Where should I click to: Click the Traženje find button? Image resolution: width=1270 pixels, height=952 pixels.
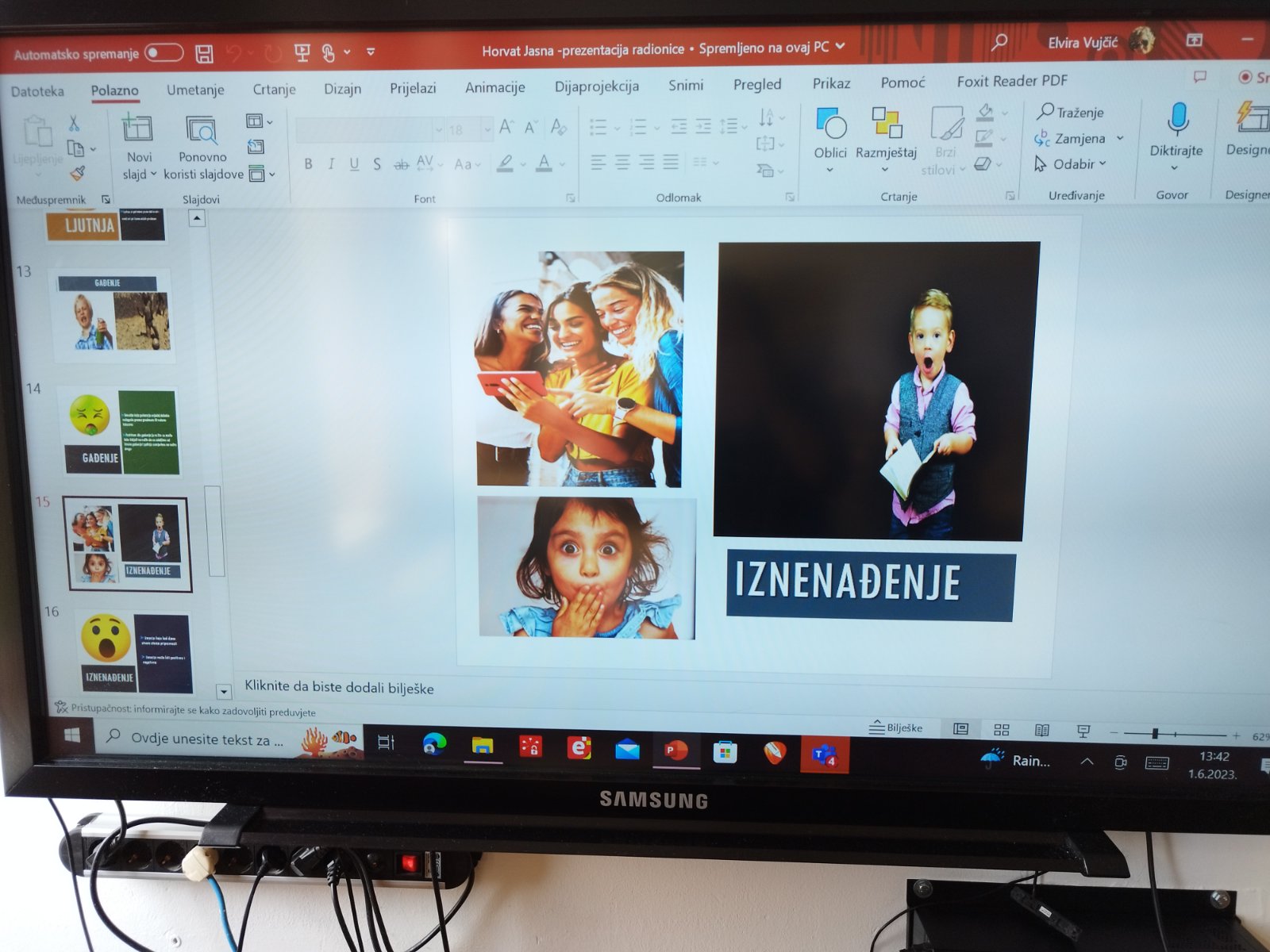point(1070,112)
